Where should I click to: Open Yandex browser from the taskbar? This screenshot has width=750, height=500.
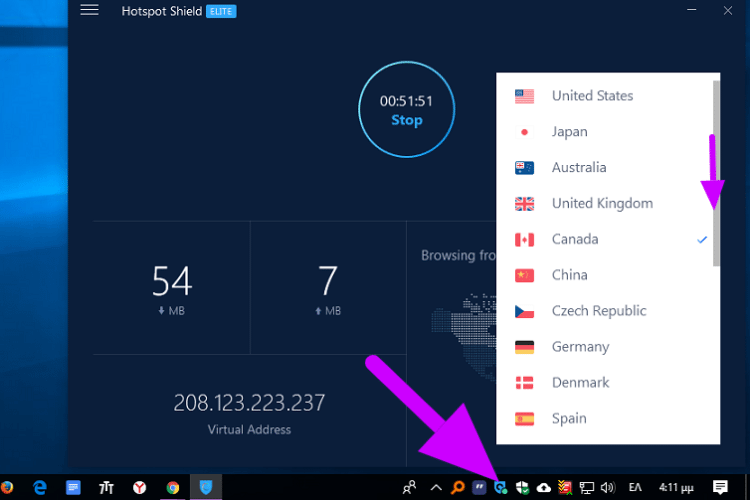click(x=139, y=488)
